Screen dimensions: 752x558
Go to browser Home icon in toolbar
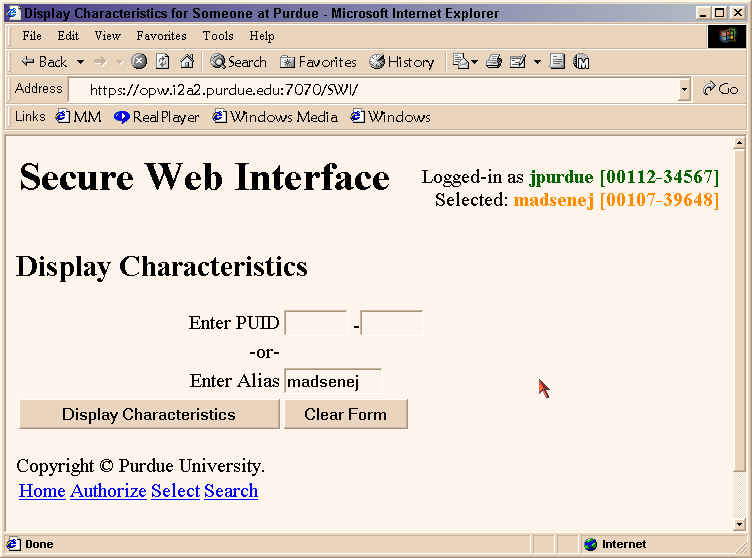coord(186,62)
